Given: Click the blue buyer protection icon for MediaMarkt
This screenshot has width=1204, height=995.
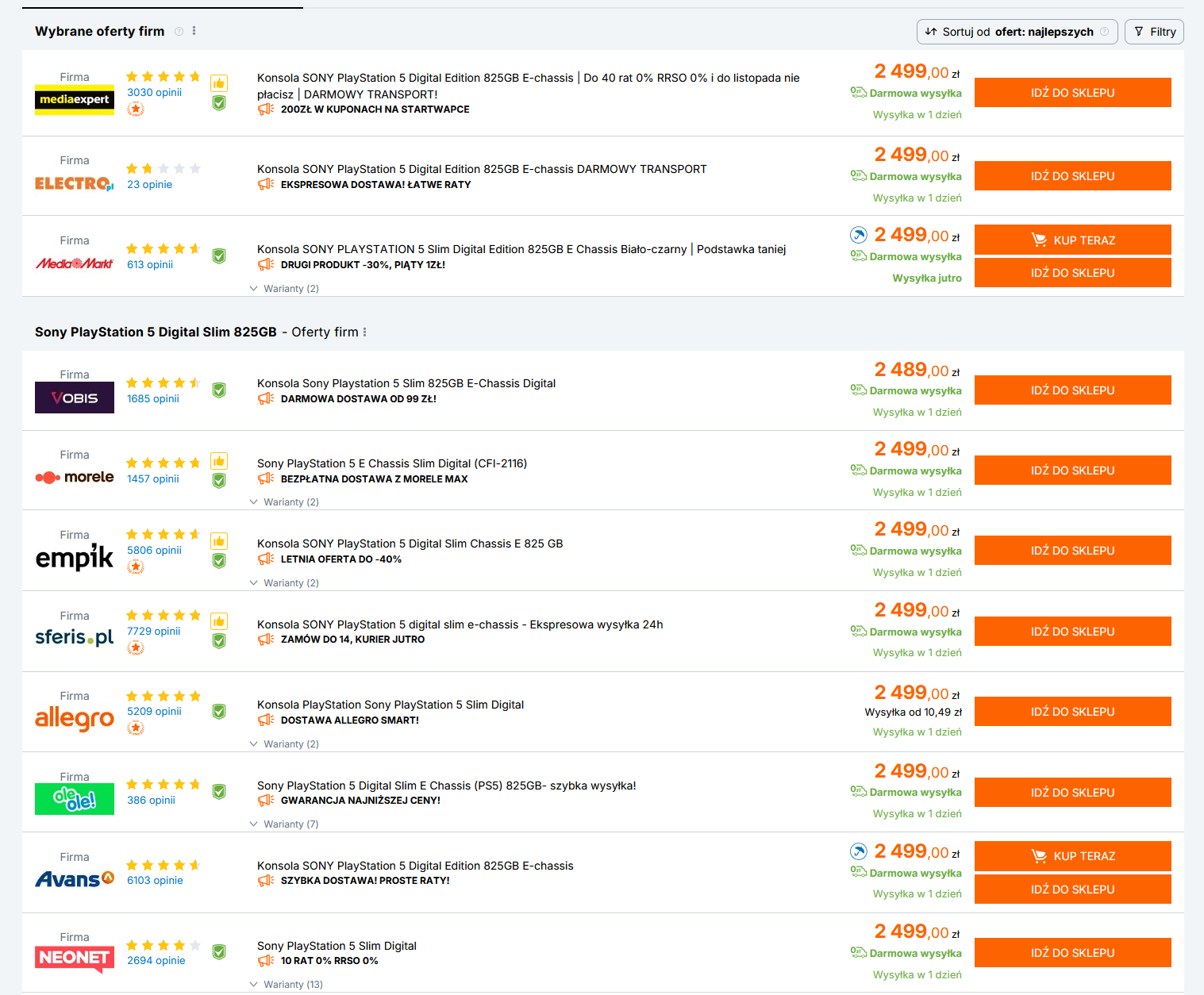Looking at the screenshot, I should click(859, 235).
